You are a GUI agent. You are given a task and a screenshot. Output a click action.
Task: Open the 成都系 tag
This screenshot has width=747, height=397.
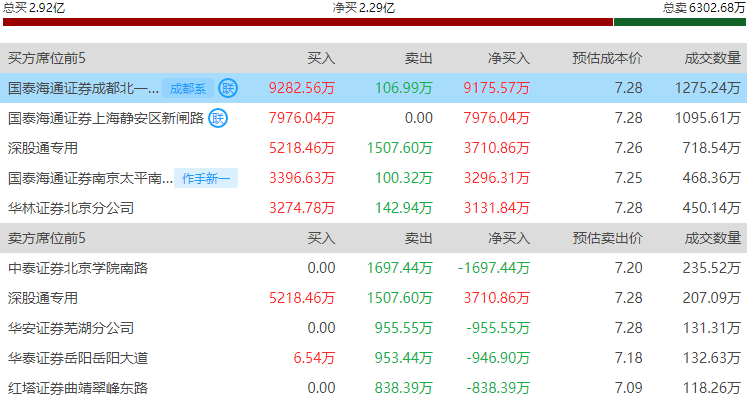(188, 89)
